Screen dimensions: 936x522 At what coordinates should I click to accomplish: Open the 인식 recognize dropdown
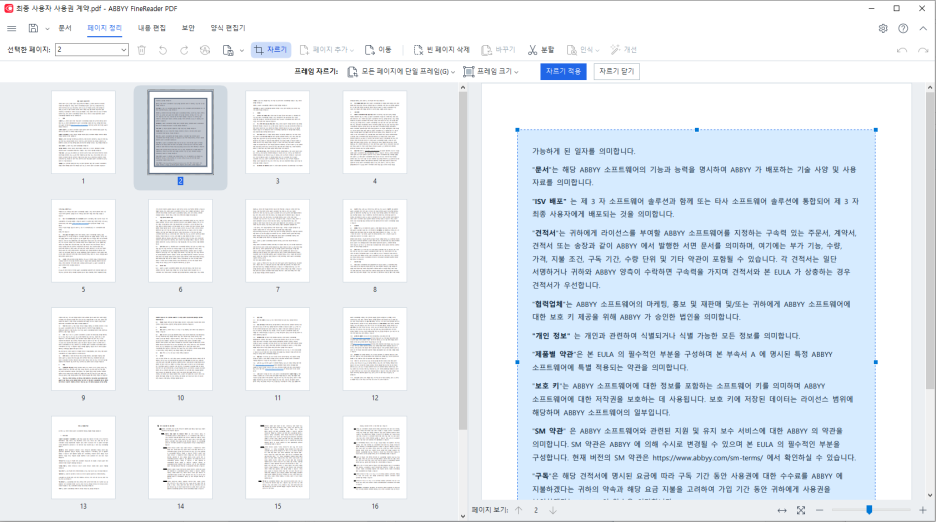coord(583,50)
